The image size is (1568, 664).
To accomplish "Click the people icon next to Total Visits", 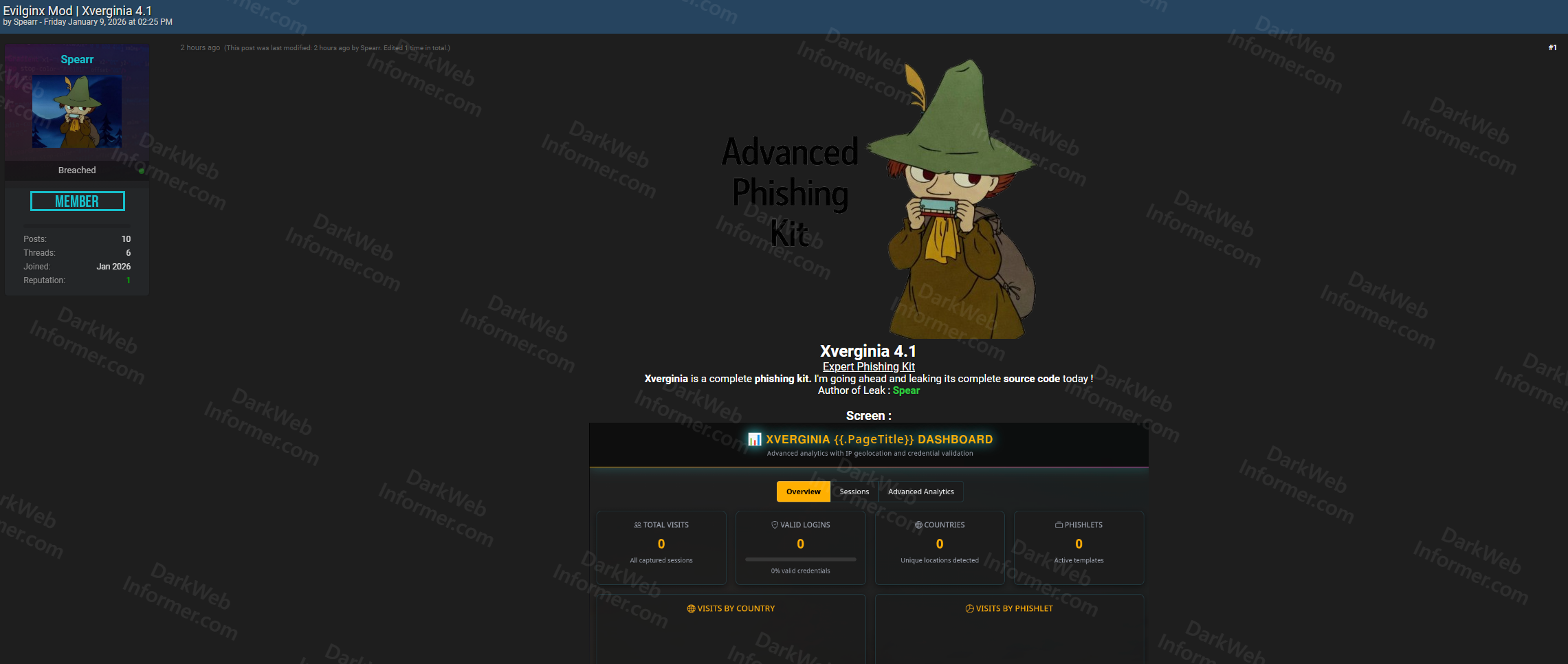I will tap(637, 525).
